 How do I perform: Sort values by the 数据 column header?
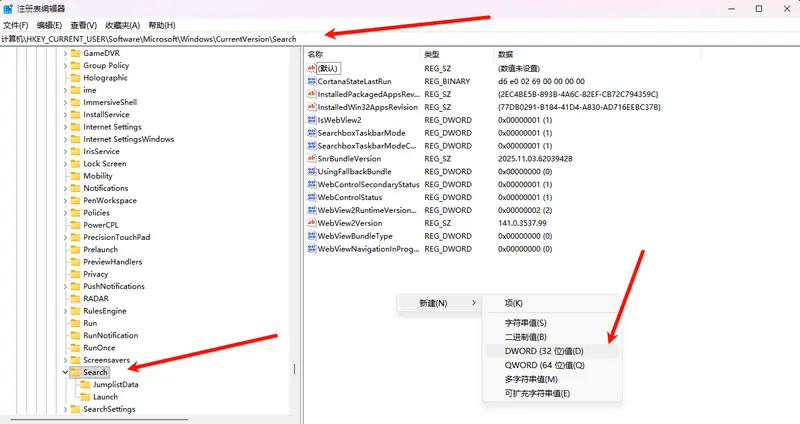pyautogui.click(x=597, y=54)
